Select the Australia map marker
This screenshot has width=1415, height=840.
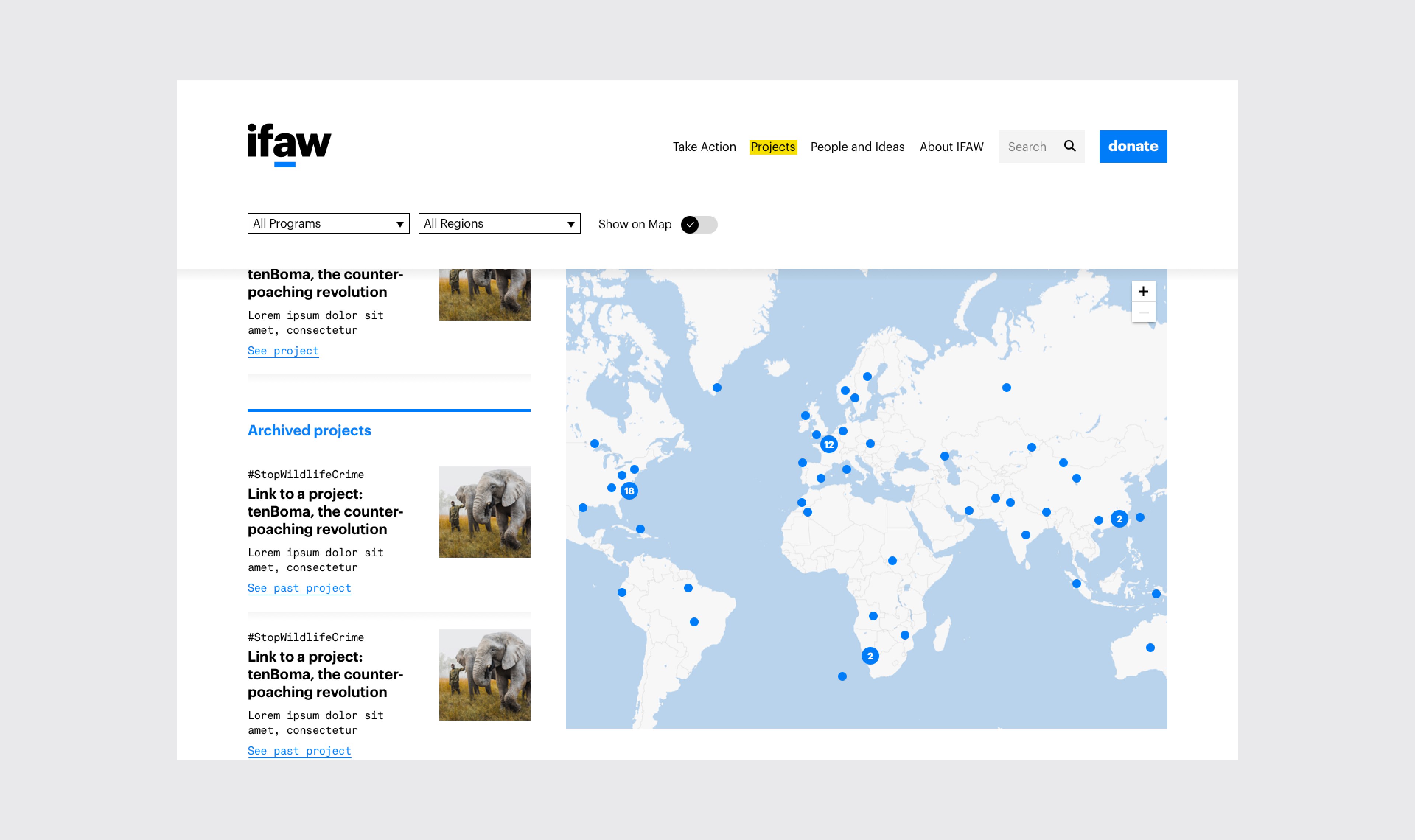click(x=1150, y=648)
